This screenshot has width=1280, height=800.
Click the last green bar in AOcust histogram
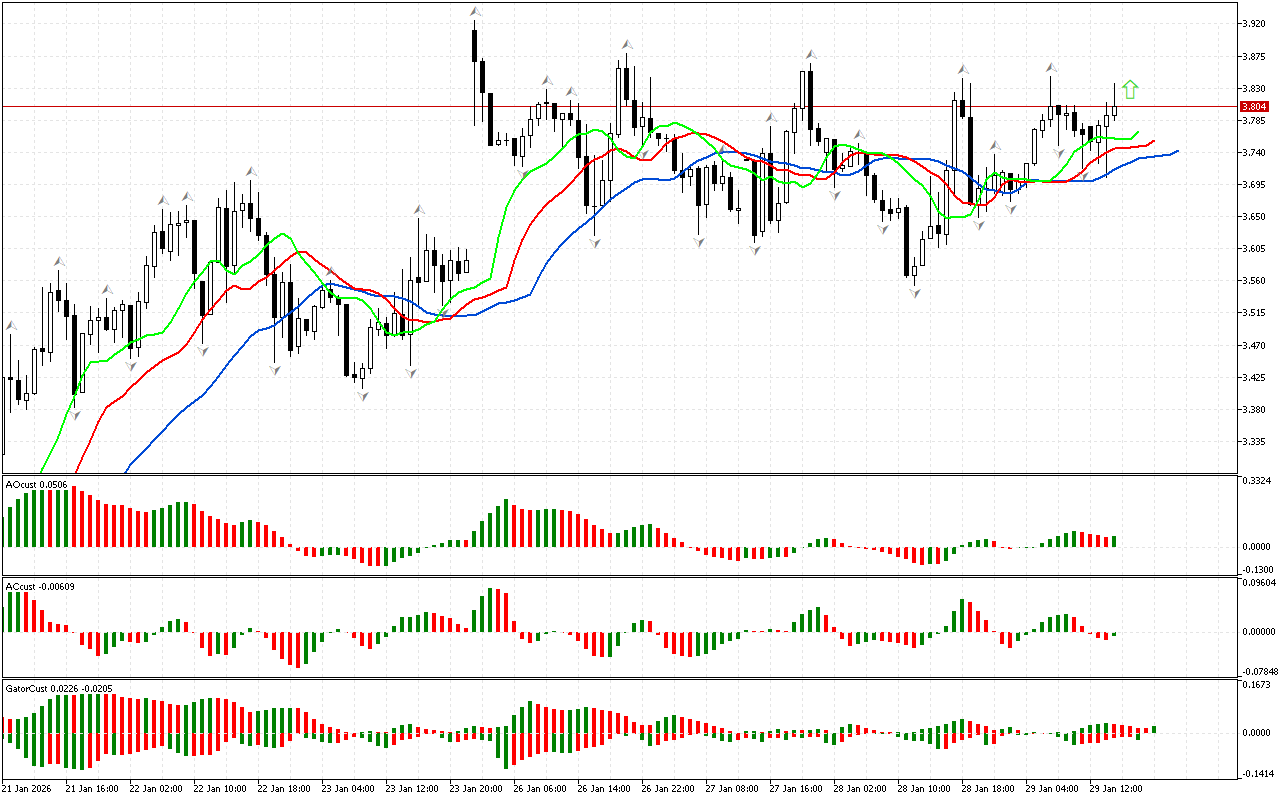click(1113, 541)
